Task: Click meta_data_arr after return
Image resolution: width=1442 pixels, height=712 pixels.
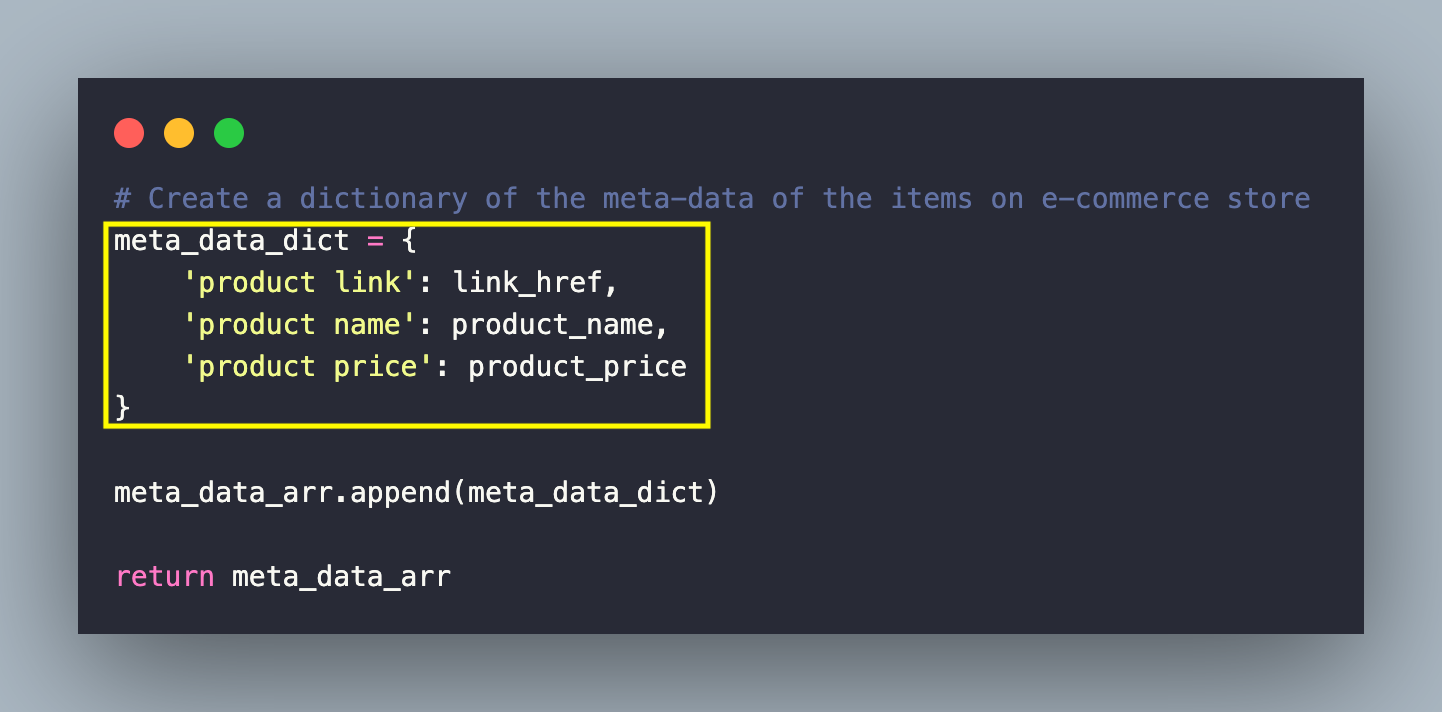Action: pyautogui.click(x=341, y=577)
